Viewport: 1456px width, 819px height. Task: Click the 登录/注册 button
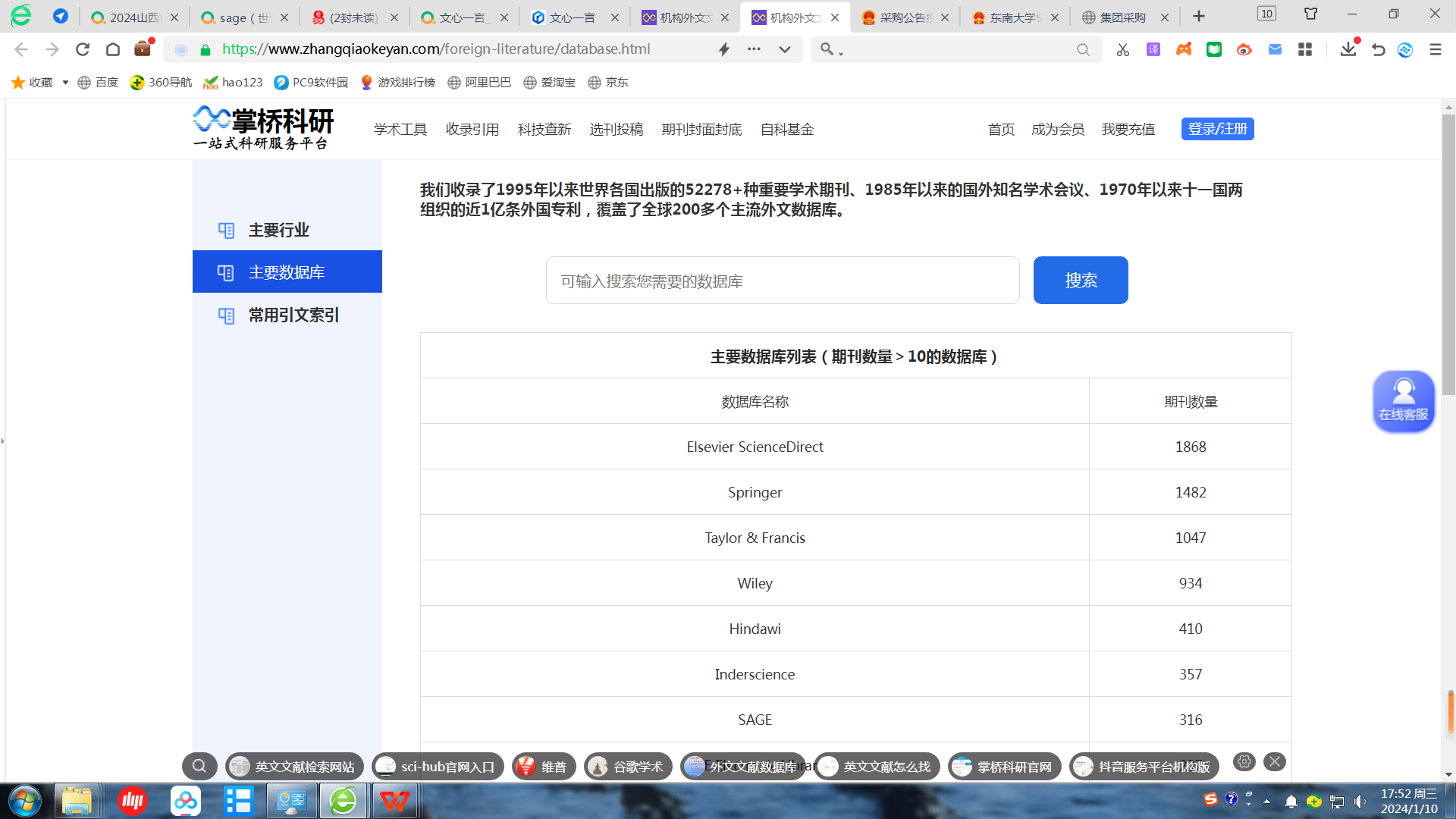click(x=1217, y=129)
